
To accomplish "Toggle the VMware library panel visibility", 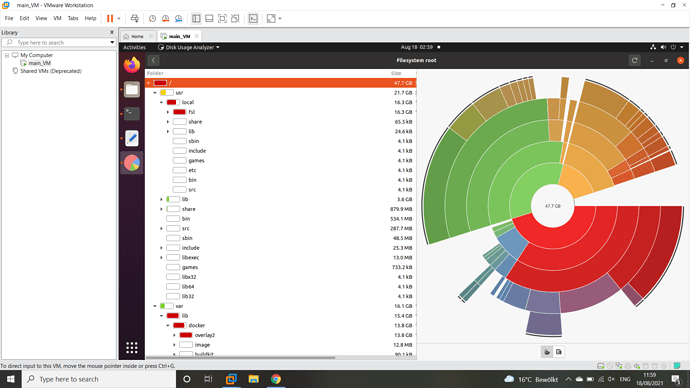I will (x=196, y=18).
